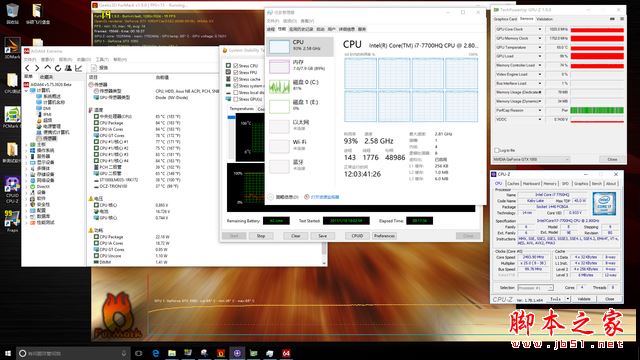Viewport: 640px width, 360px height.
Task: Toggle Stress system memory checkbox
Action: point(236,86)
